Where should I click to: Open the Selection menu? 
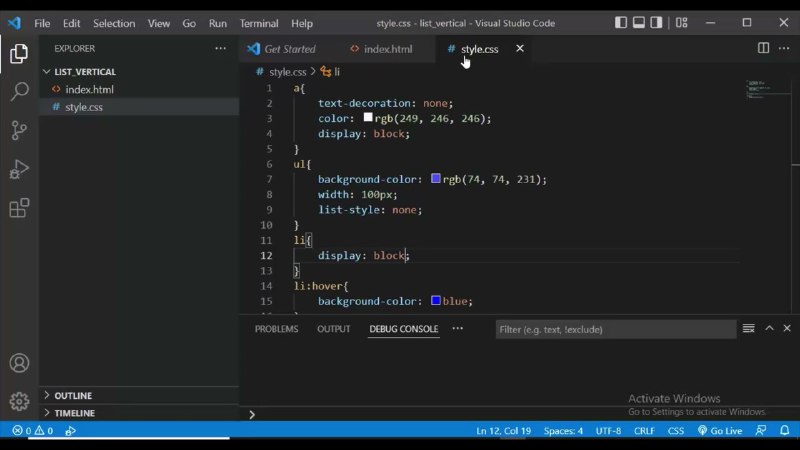[x=114, y=23]
